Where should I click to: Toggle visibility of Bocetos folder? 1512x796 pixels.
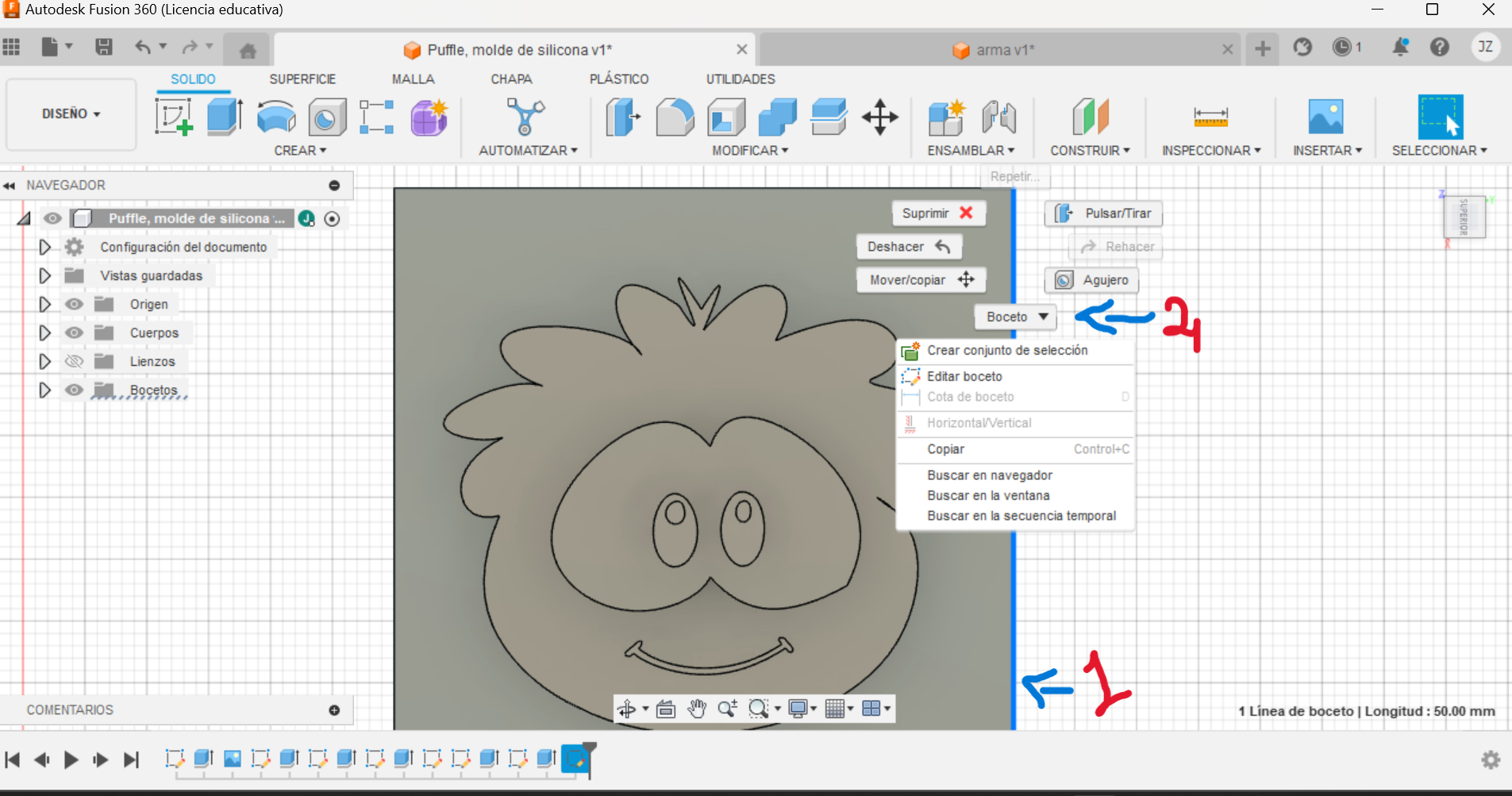point(74,390)
